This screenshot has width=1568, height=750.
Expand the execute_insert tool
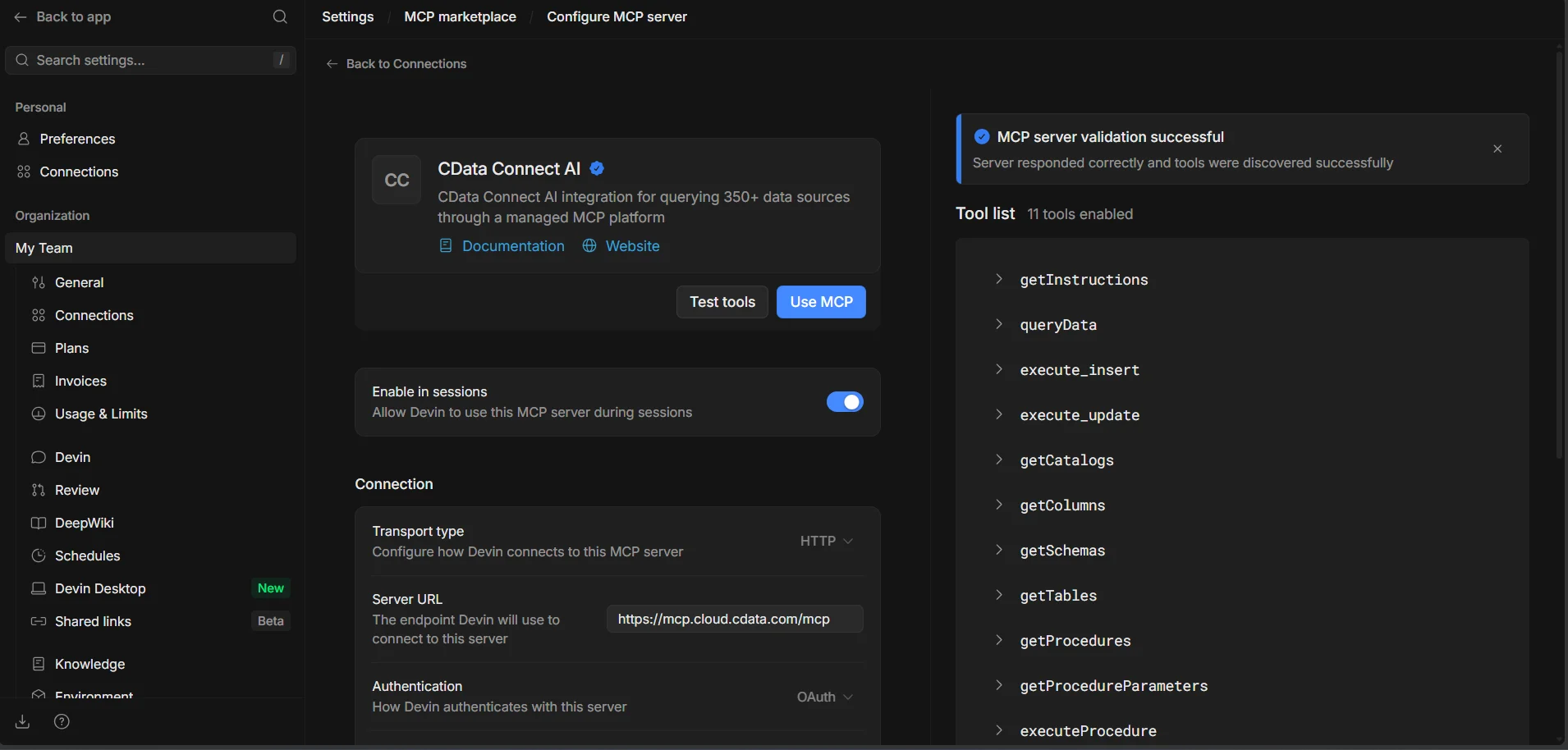[x=999, y=369]
